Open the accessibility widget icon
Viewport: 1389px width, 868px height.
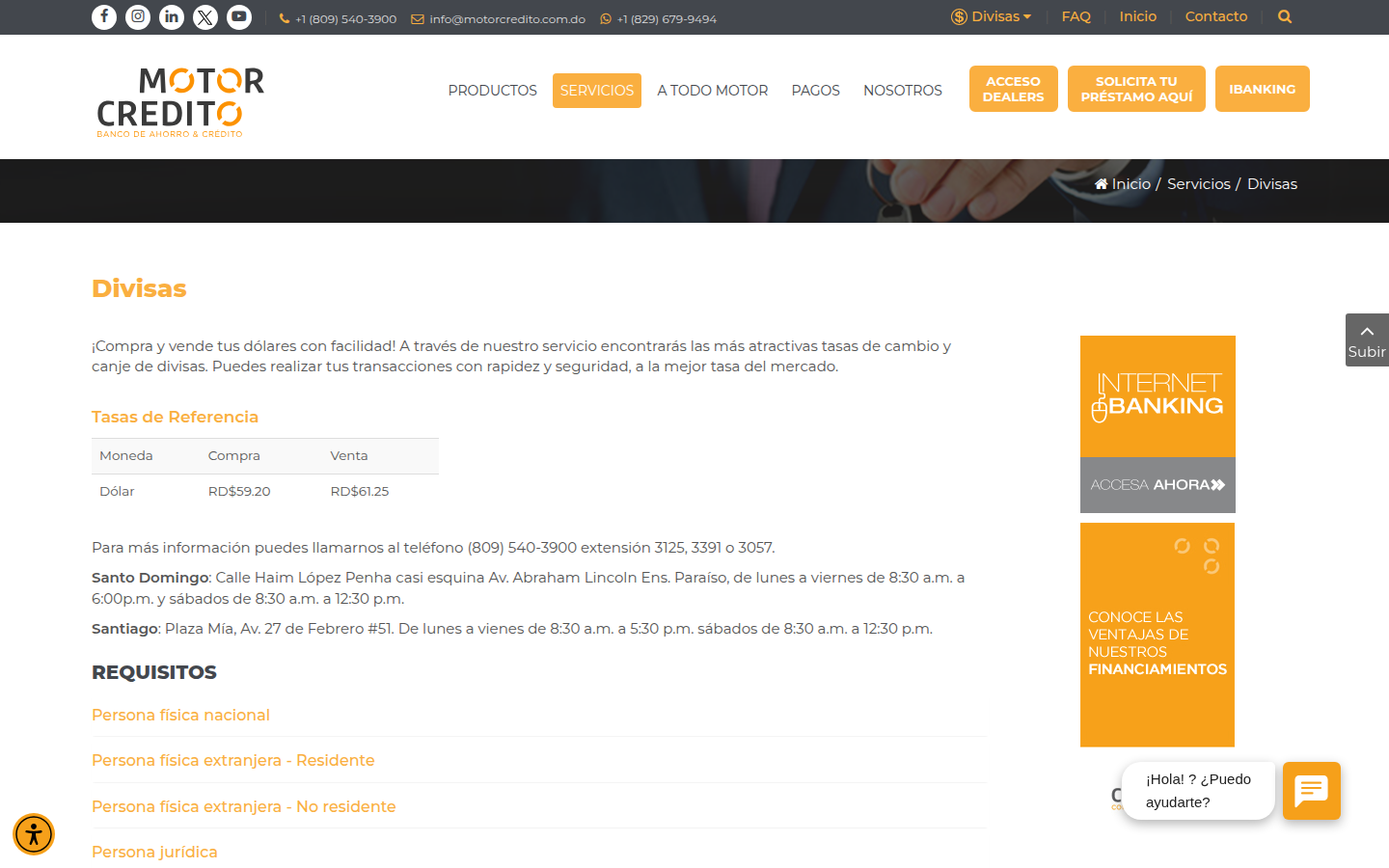(x=34, y=834)
